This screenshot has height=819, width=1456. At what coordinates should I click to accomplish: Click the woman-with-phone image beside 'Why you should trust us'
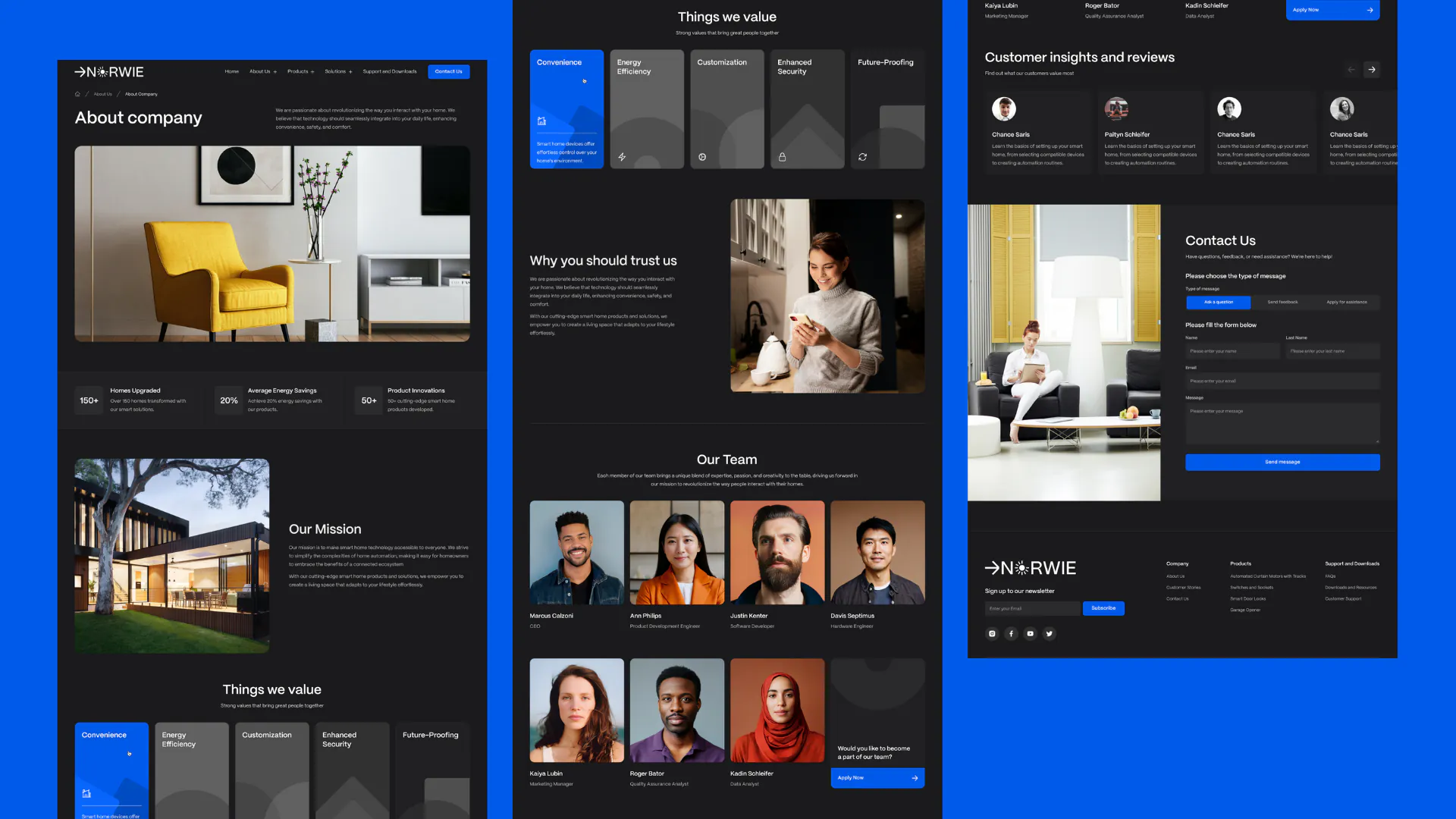pyautogui.click(x=827, y=296)
